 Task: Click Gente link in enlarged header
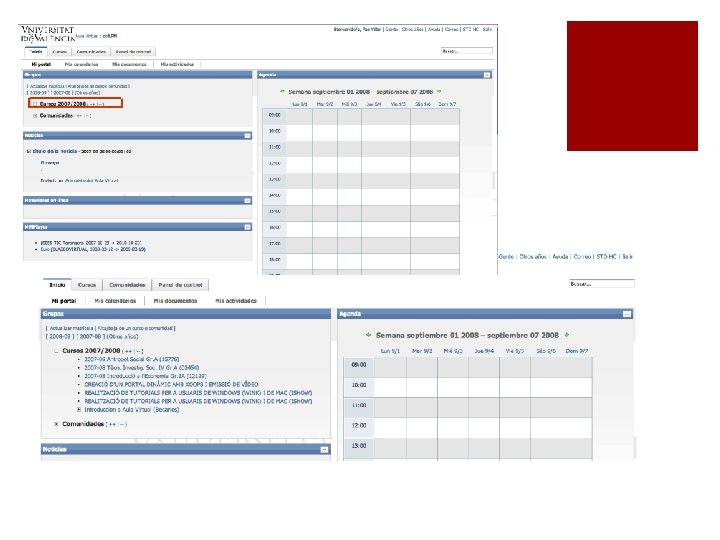tap(506, 257)
